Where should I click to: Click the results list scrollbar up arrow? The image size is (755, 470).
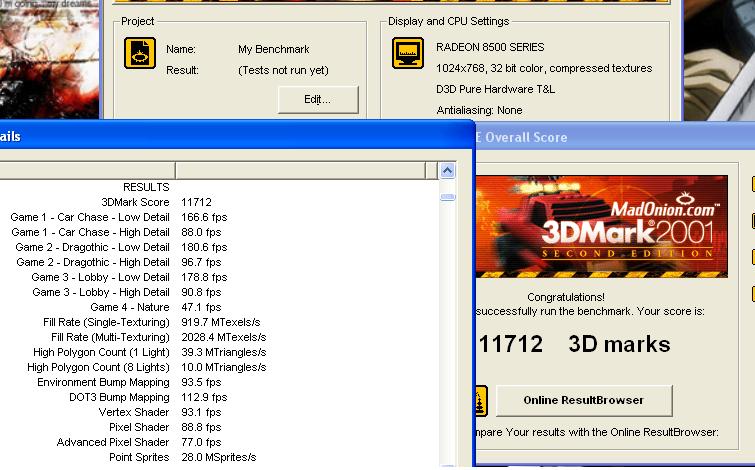click(448, 171)
